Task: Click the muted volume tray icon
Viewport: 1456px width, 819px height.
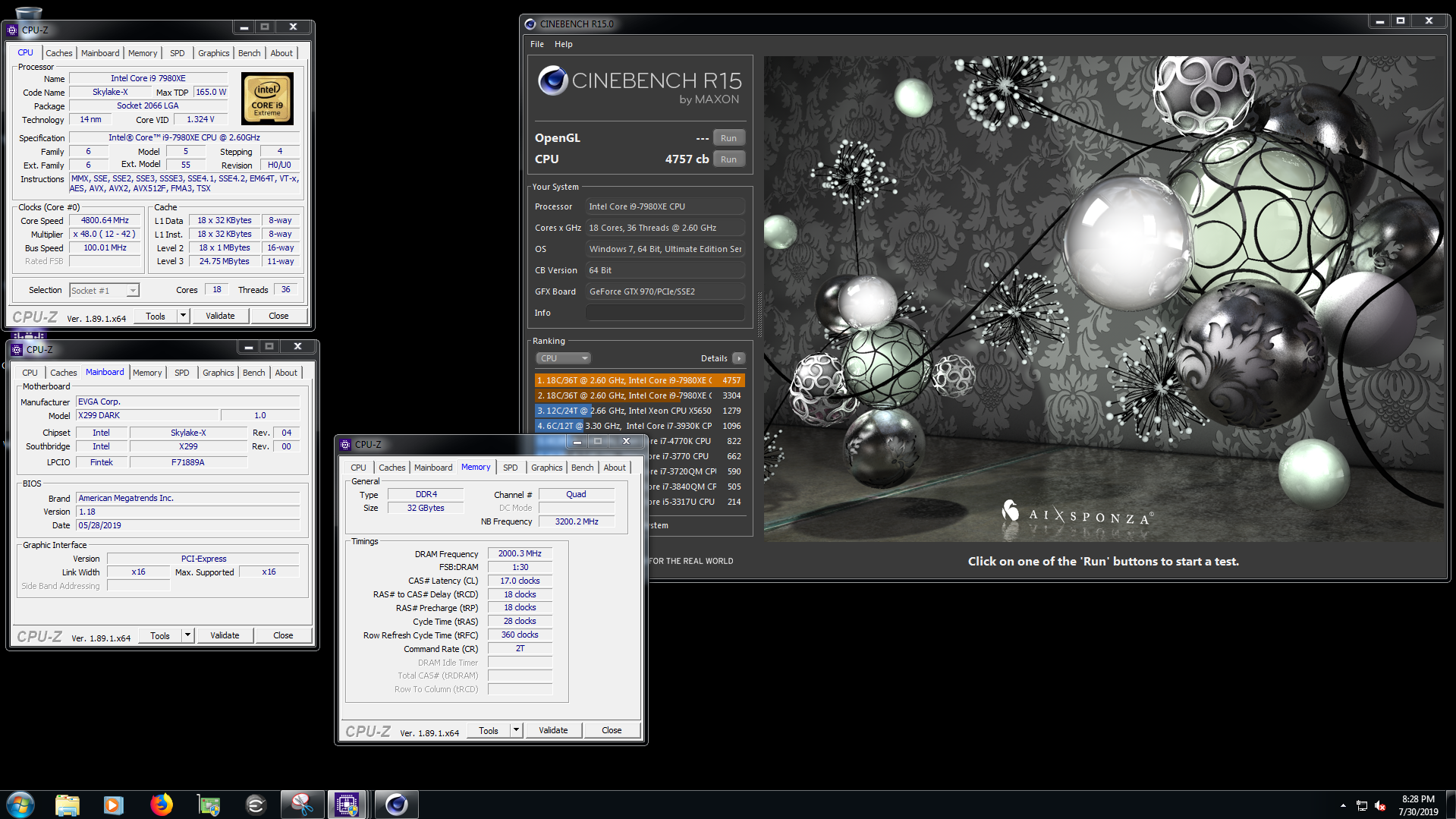Action: (x=1380, y=805)
